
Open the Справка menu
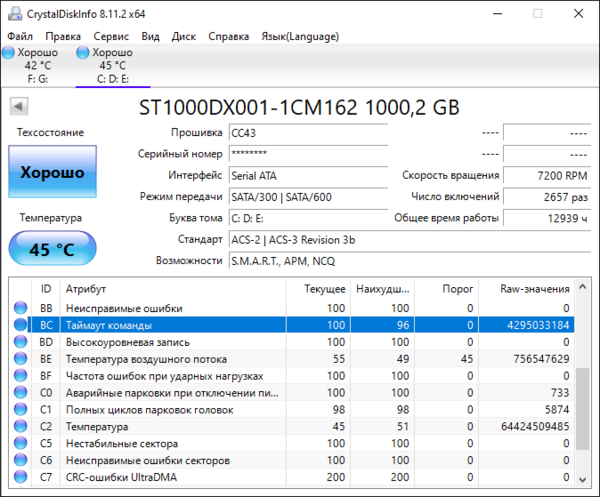click(228, 36)
